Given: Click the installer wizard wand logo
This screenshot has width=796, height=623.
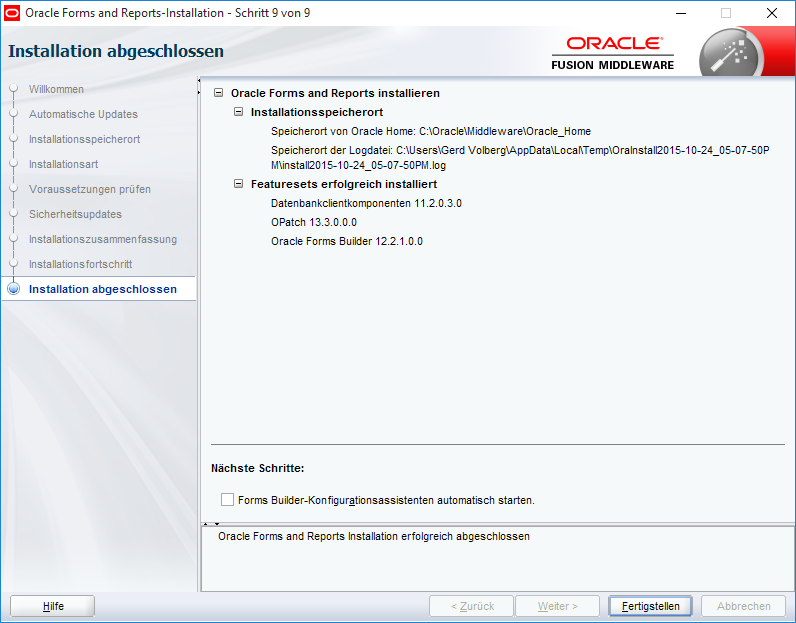Looking at the screenshot, I should point(731,54).
